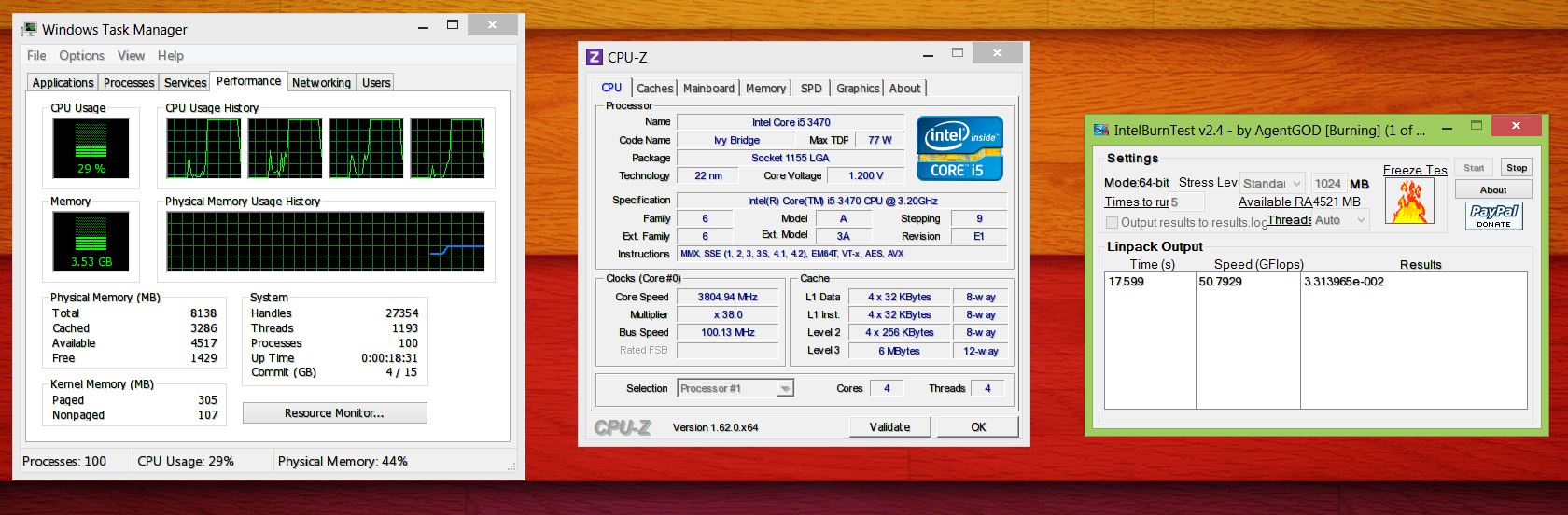Click the Intel Core i5 logo badge in CPU-Z
The image size is (1568, 515).
click(959, 147)
